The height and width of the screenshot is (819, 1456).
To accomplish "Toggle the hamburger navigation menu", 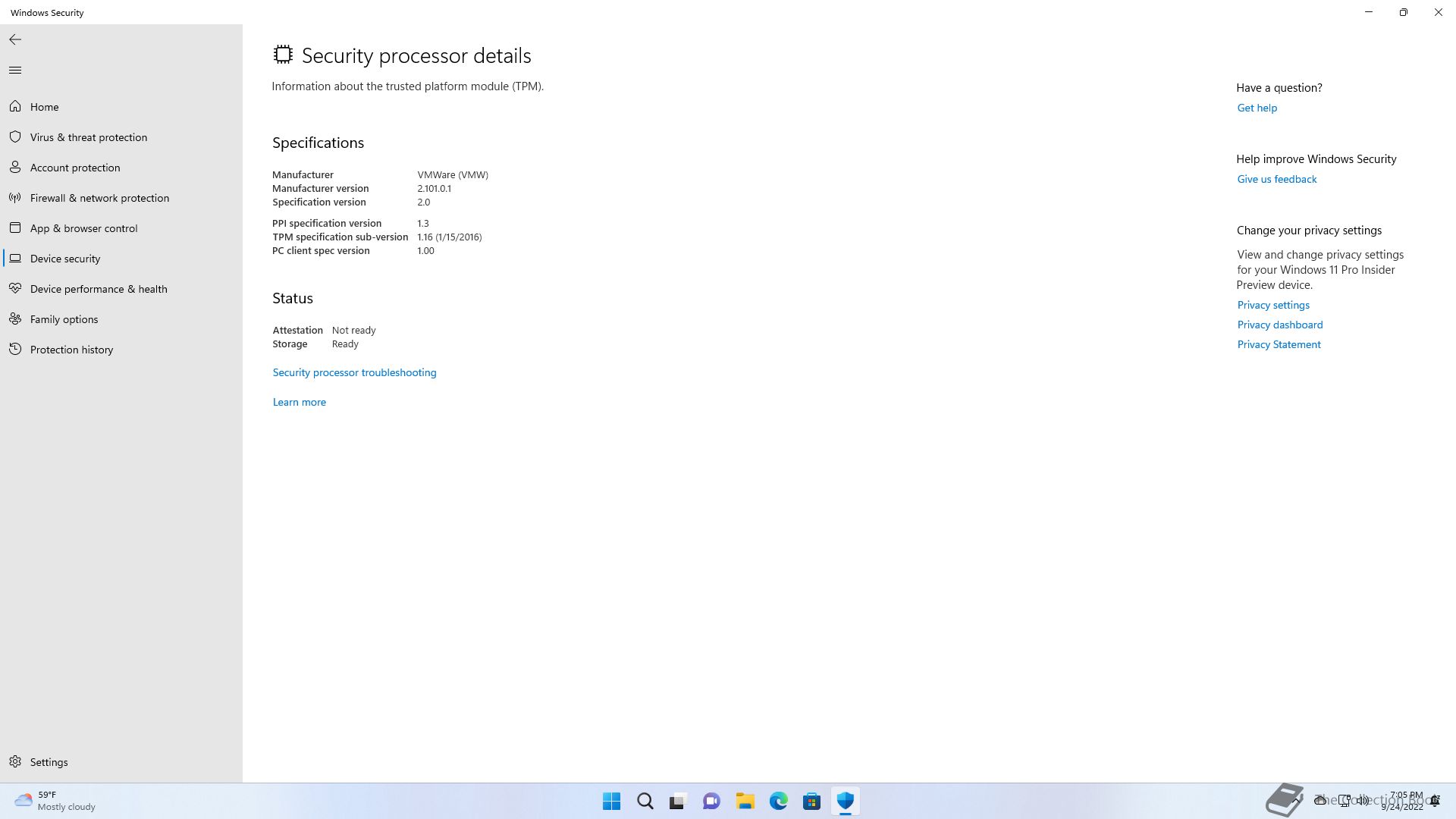I will pos(15,71).
